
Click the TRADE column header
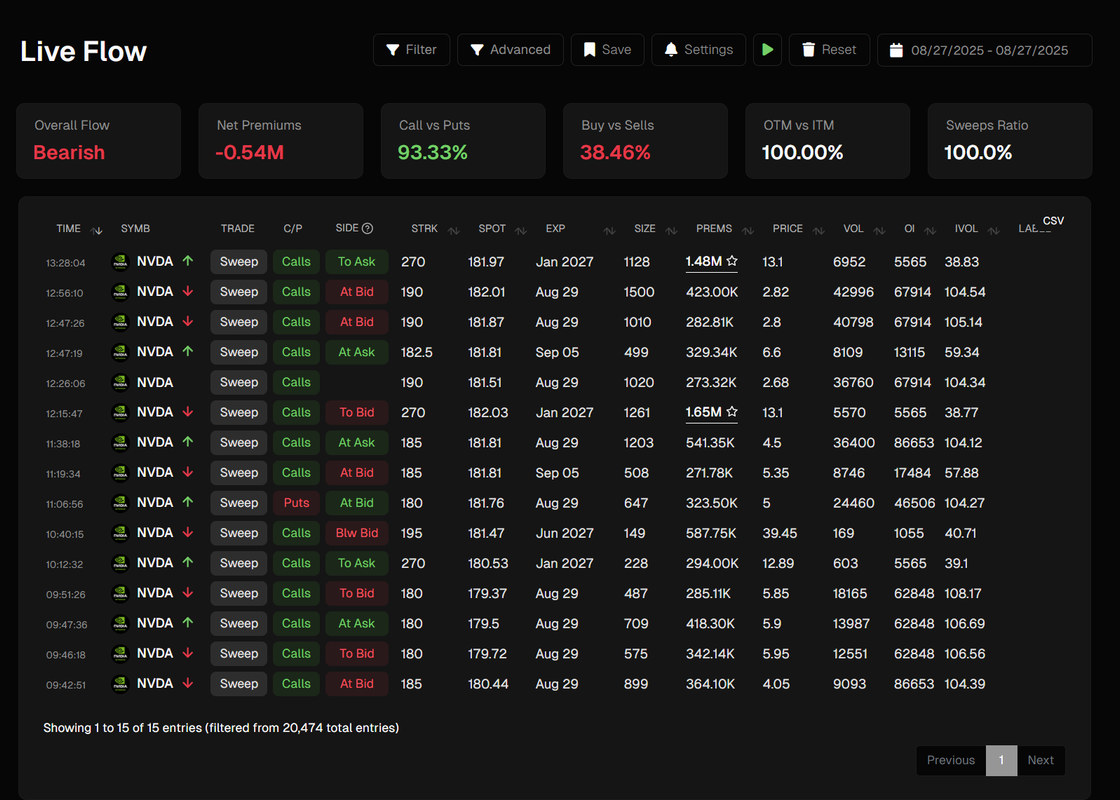click(x=237, y=229)
